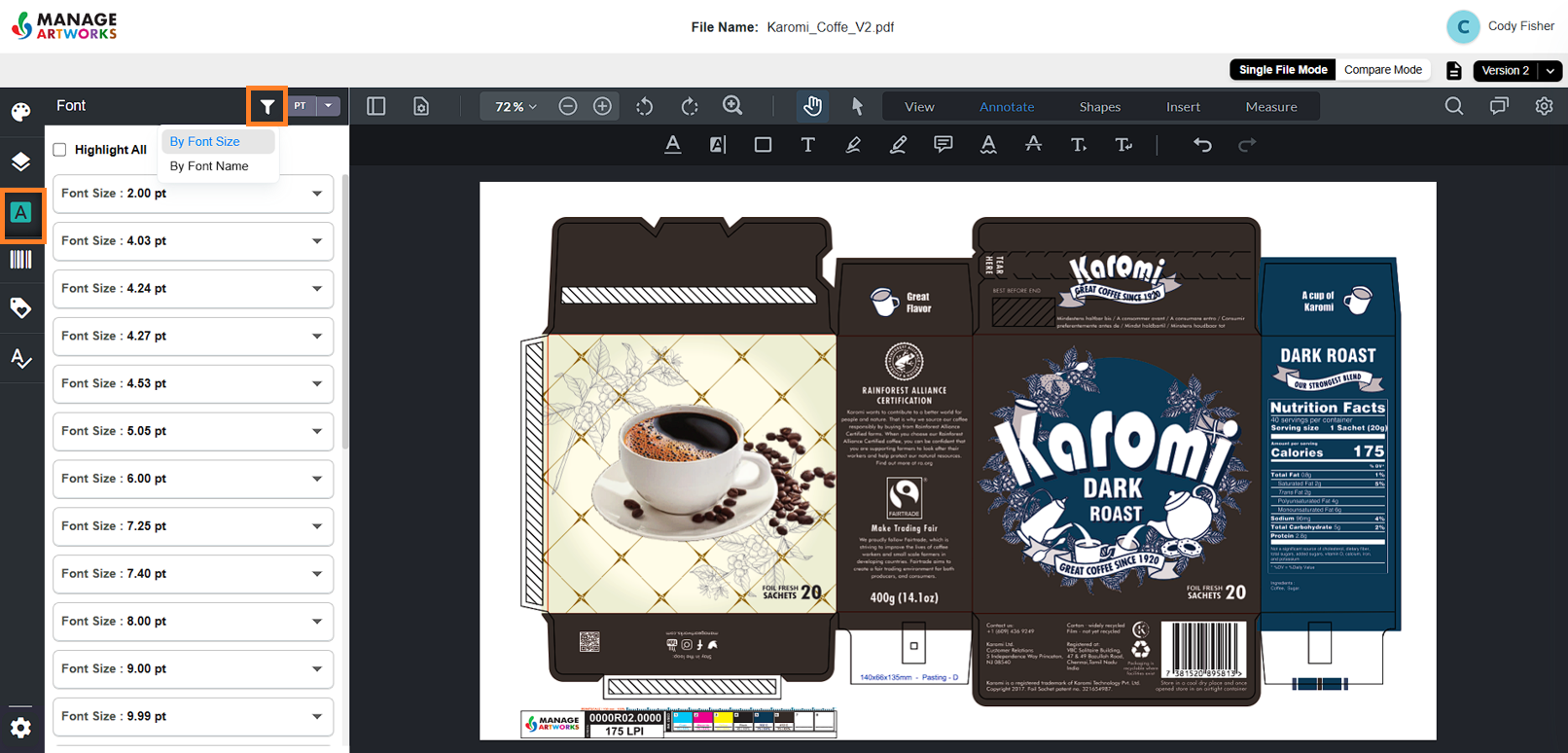The width and height of the screenshot is (1568, 753).
Task: Switch to the View tab
Action: [x=919, y=107]
